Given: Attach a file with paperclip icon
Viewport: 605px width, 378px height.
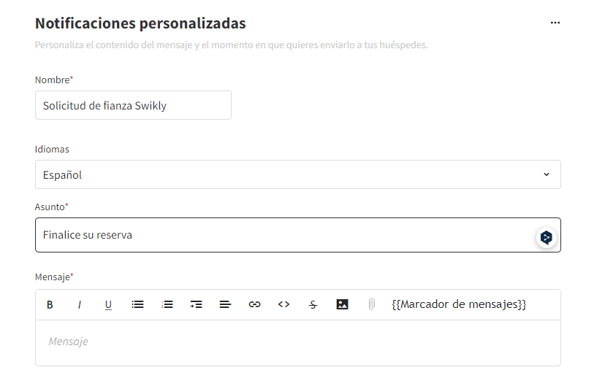Looking at the screenshot, I should 372,304.
